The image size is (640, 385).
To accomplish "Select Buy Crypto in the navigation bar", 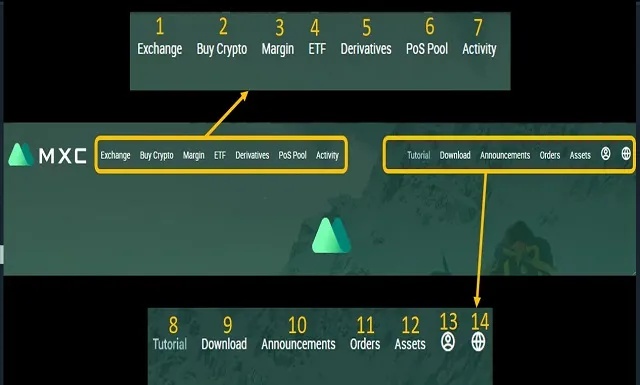I will [157, 156].
